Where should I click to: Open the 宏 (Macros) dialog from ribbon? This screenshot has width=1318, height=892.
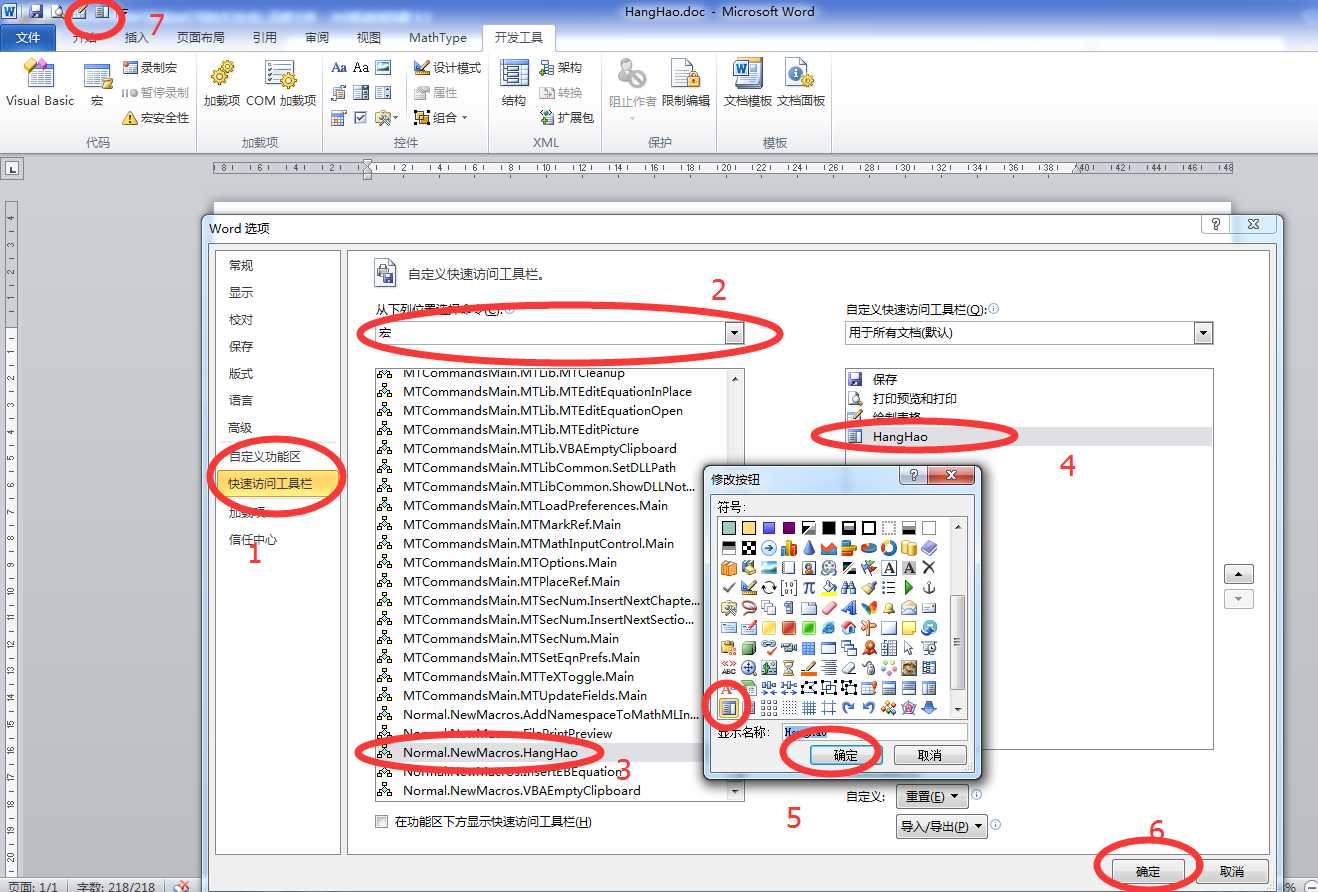(97, 84)
